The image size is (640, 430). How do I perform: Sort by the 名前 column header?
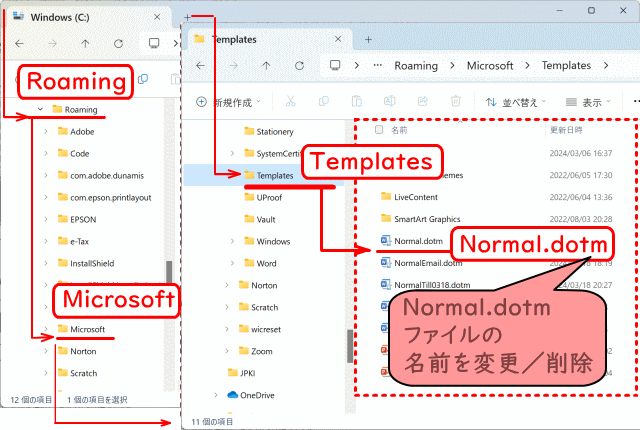(399, 130)
